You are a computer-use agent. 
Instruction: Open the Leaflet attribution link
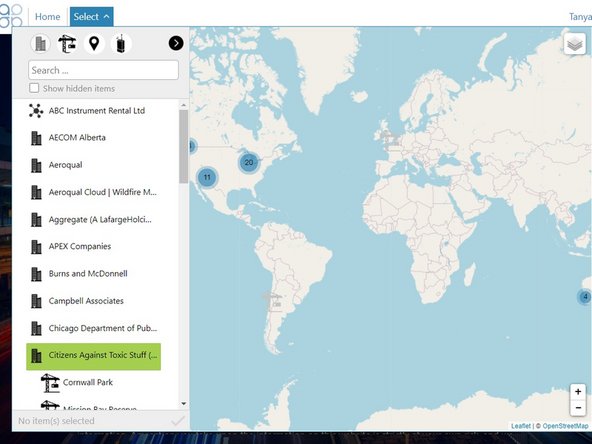click(x=521, y=426)
